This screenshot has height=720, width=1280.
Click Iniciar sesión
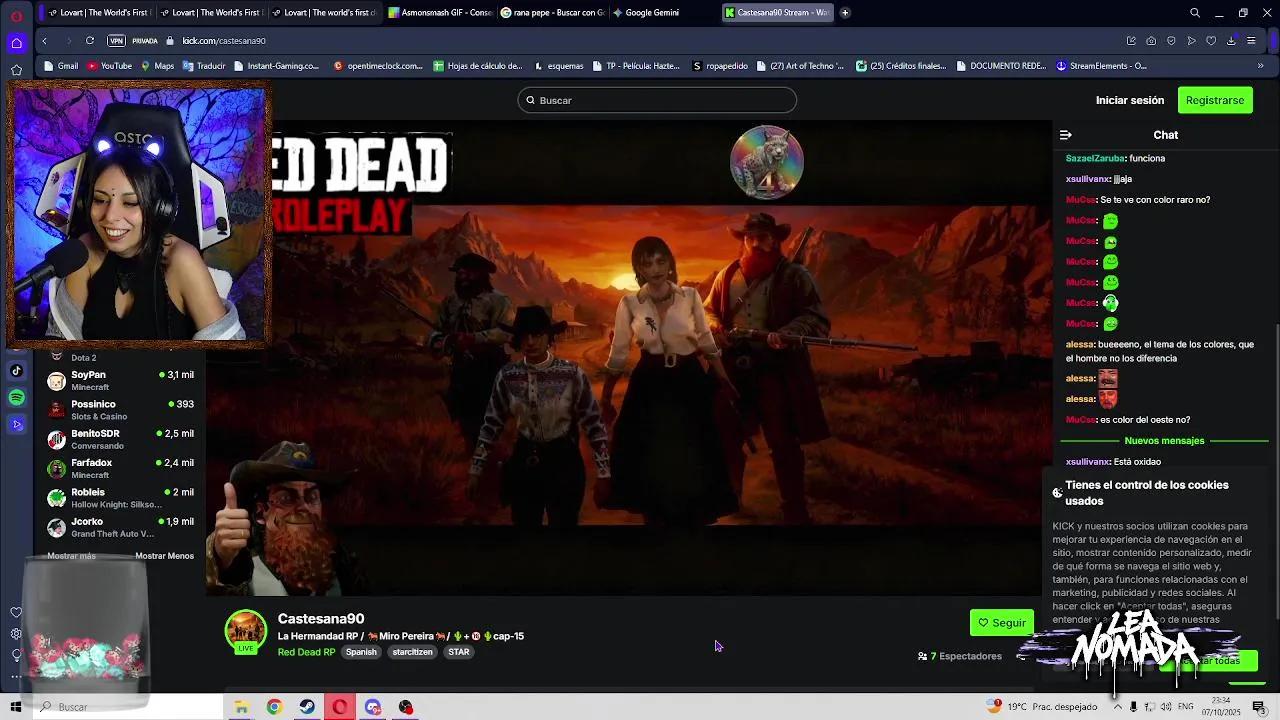(1130, 100)
